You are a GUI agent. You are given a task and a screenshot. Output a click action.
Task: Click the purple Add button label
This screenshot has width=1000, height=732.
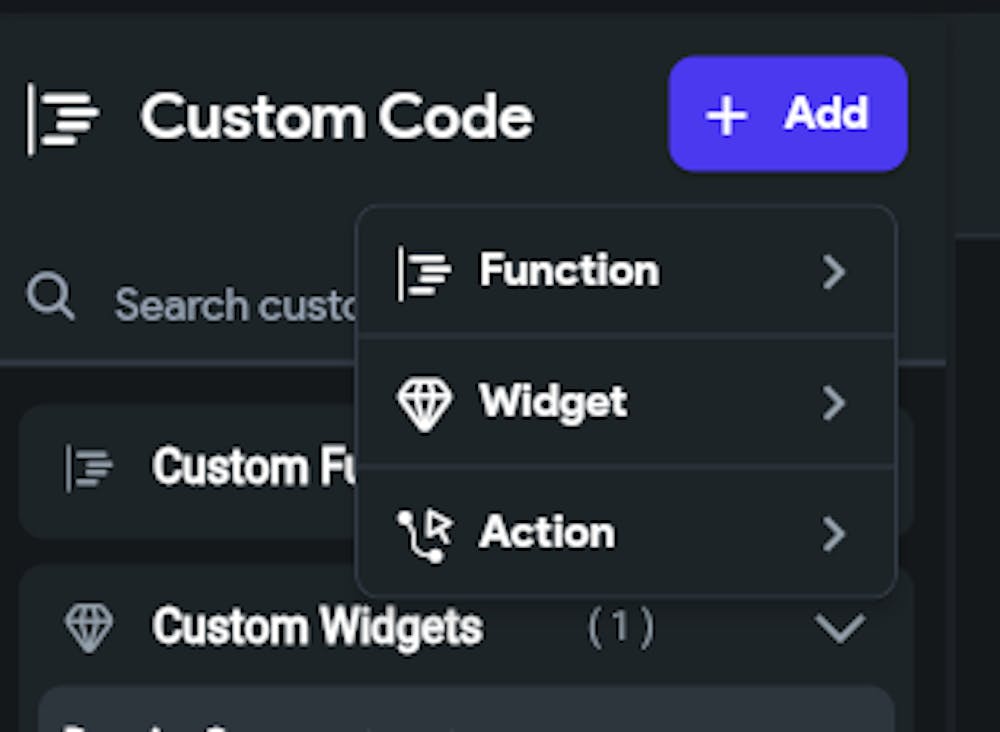(826, 113)
